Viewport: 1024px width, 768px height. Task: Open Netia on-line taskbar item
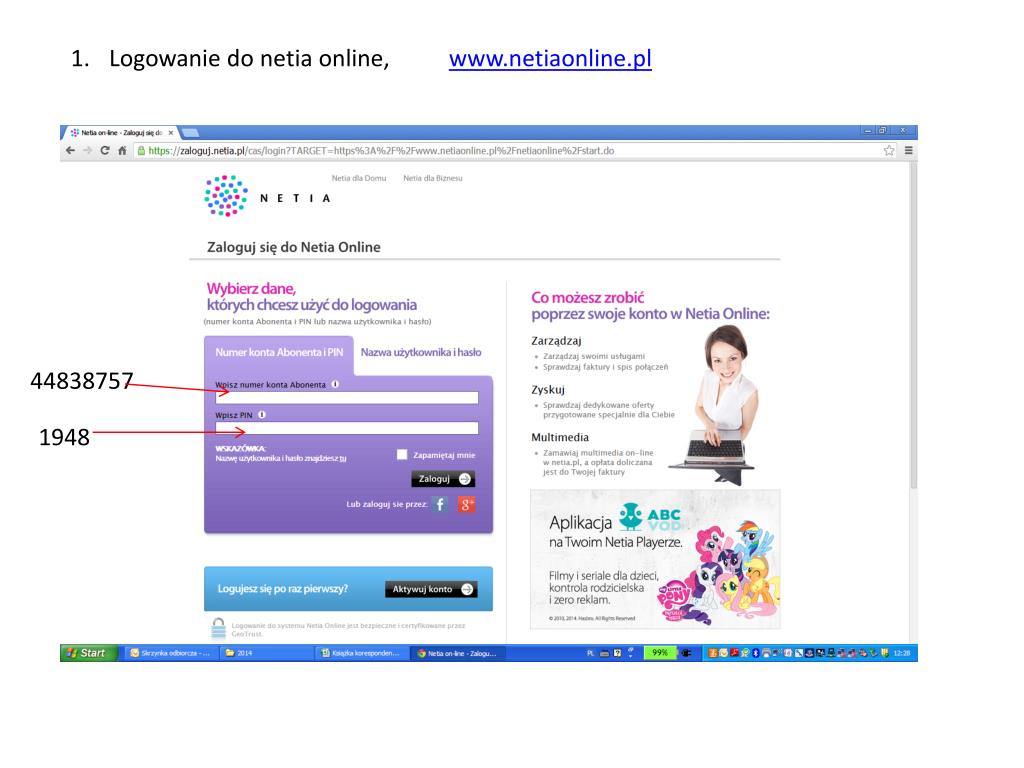point(457,653)
